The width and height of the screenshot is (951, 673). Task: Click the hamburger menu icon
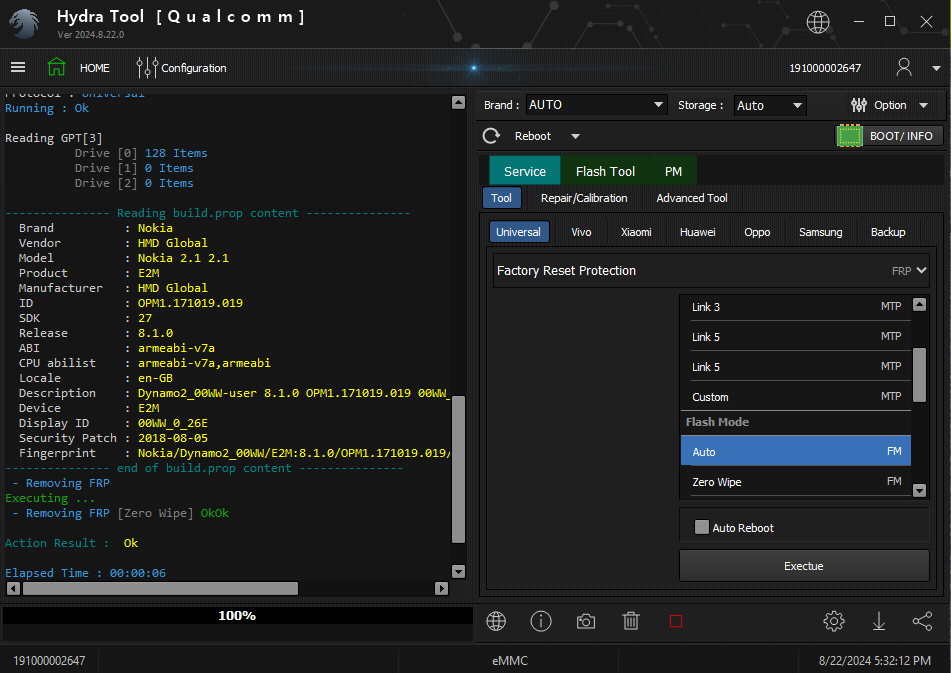[x=18, y=68]
